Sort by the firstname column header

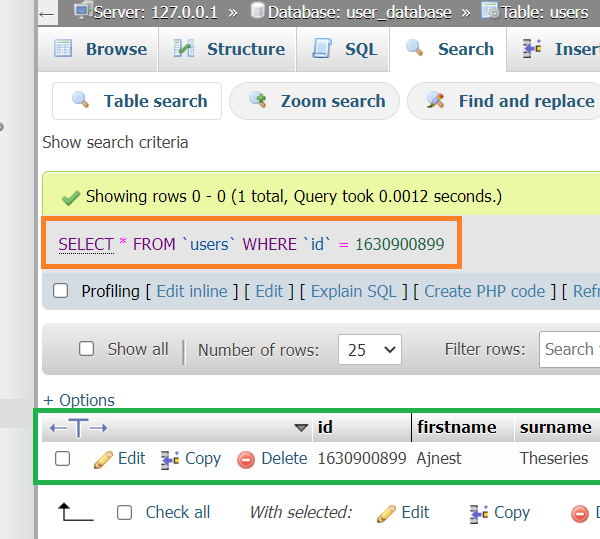456,427
